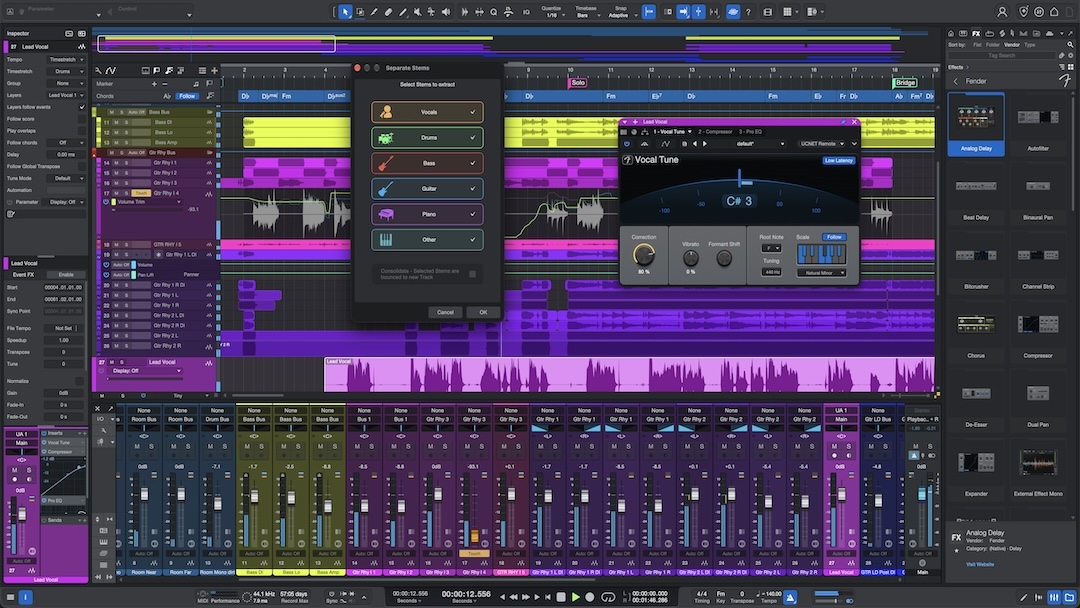Select the Listen speaker tool in the toolbar

(x=446, y=12)
